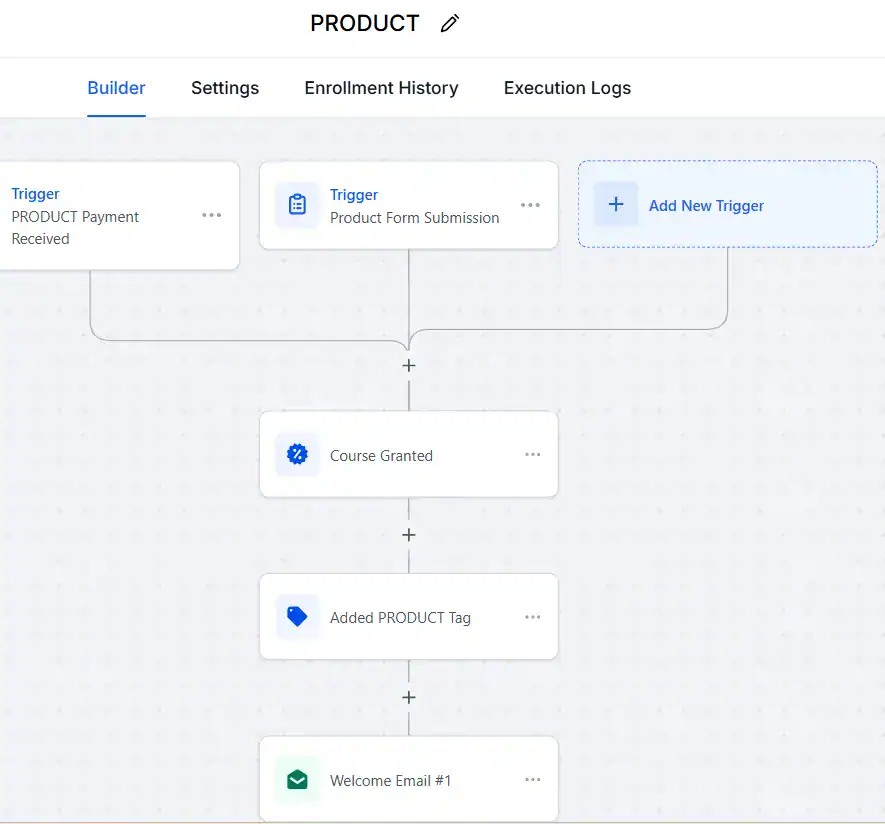Add a step above Course Granted

tap(409, 366)
